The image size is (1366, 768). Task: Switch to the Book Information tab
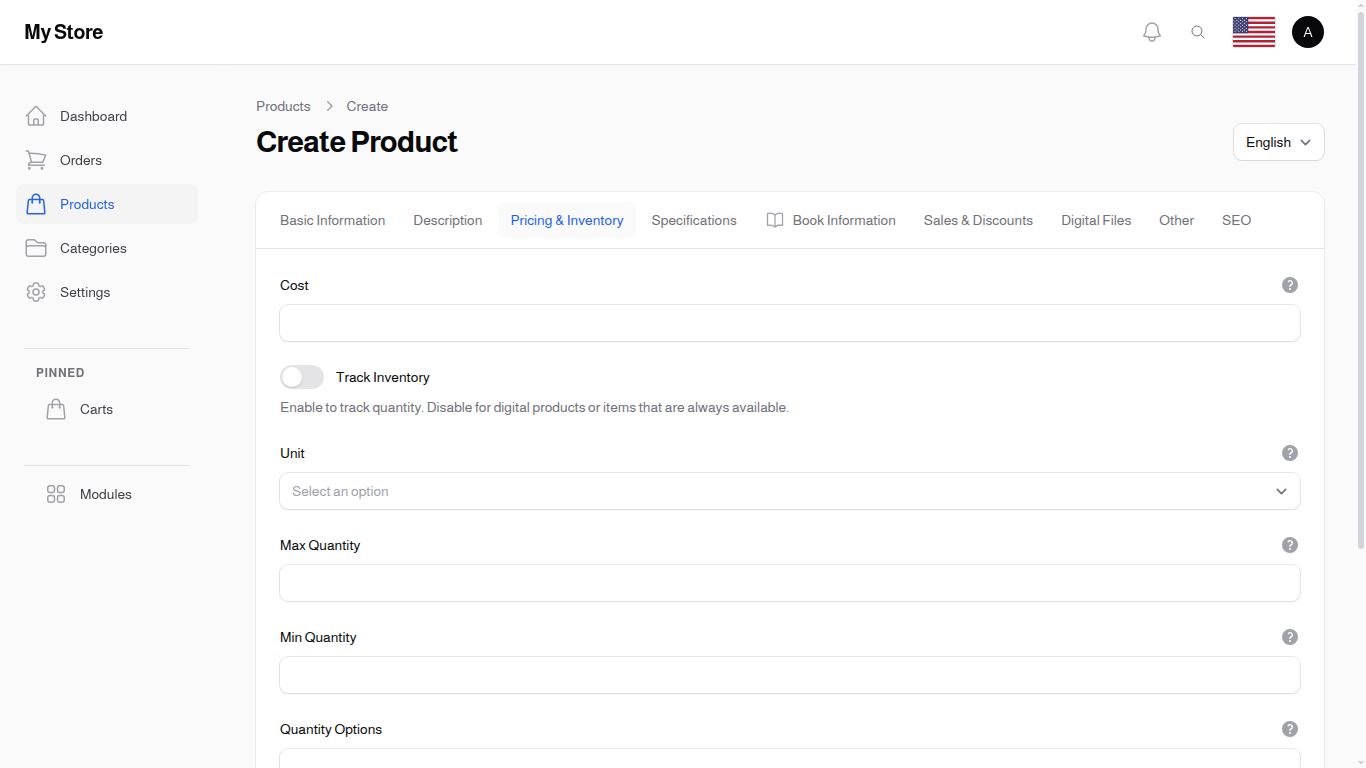tap(831, 220)
